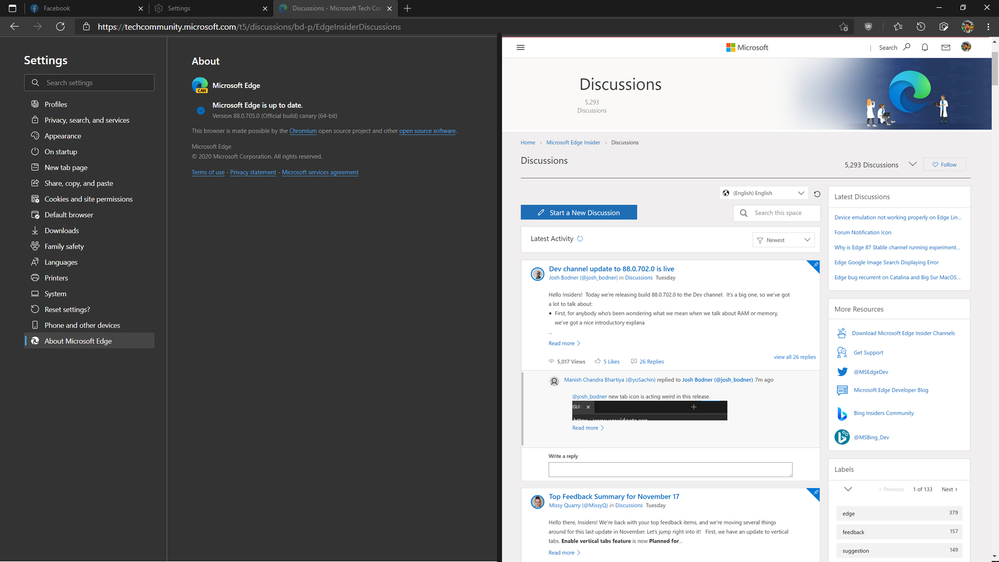999x562 pixels.
Task: Open the open source software link
Action: [428, 131]
